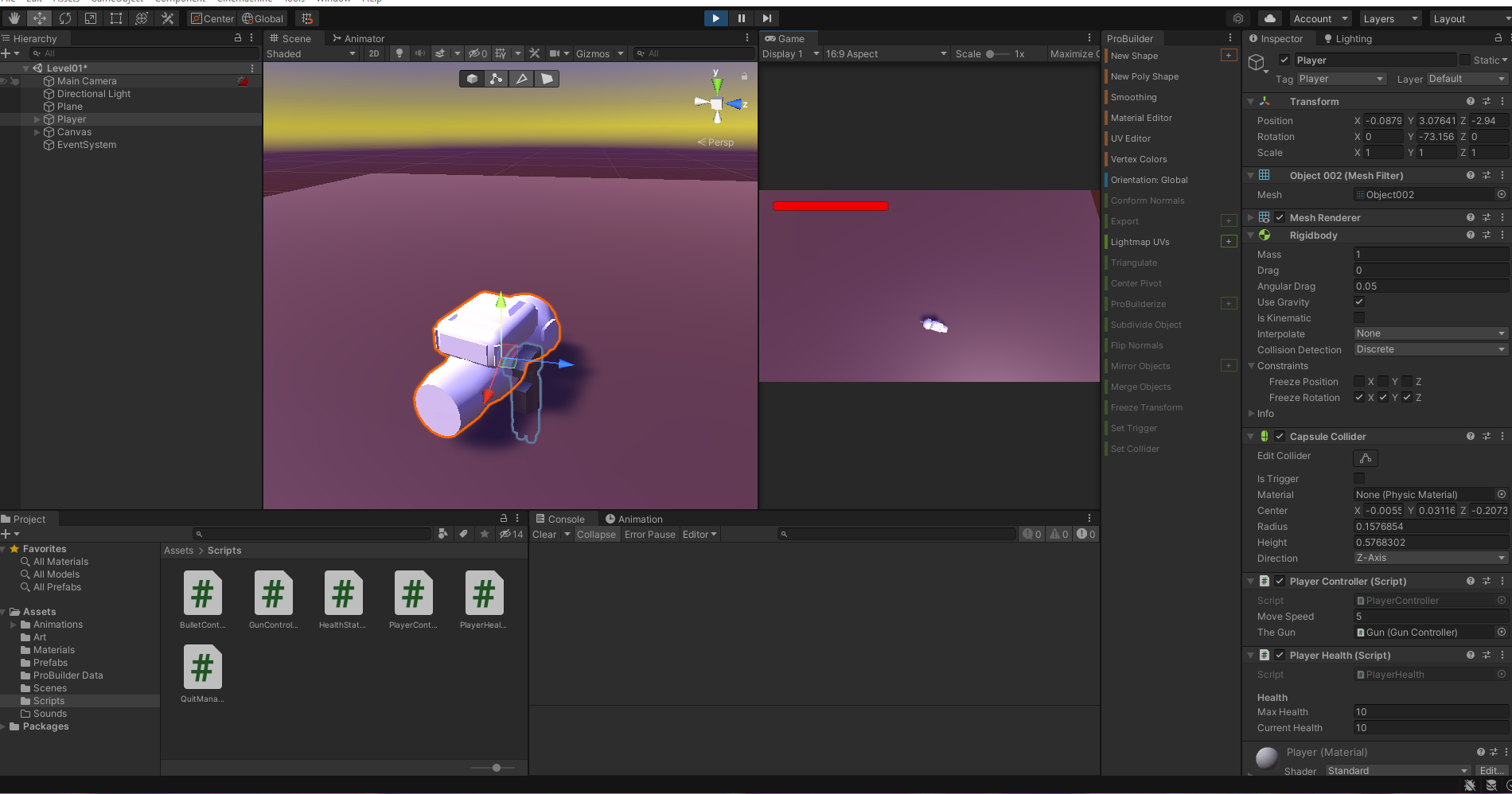1512x794 pixels.
Task: Enable Freeze Position X
Action: click(x=1359, y=381)
